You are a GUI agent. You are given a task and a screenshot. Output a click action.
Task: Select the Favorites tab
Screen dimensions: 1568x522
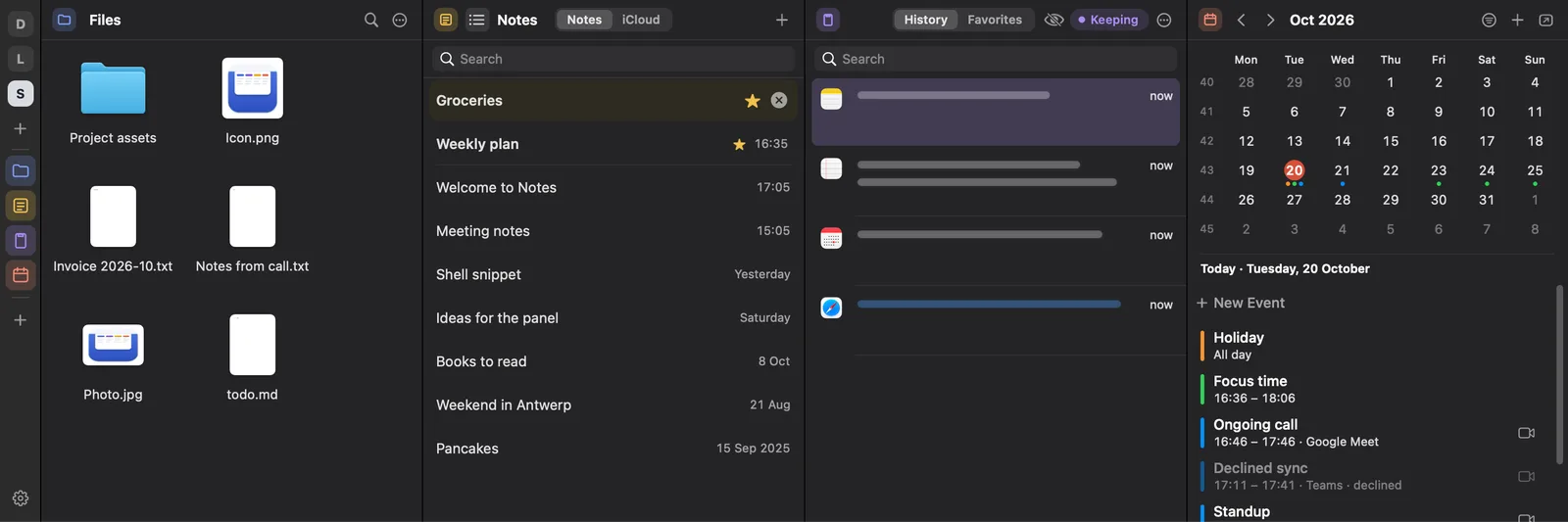(x=995, y=20)
